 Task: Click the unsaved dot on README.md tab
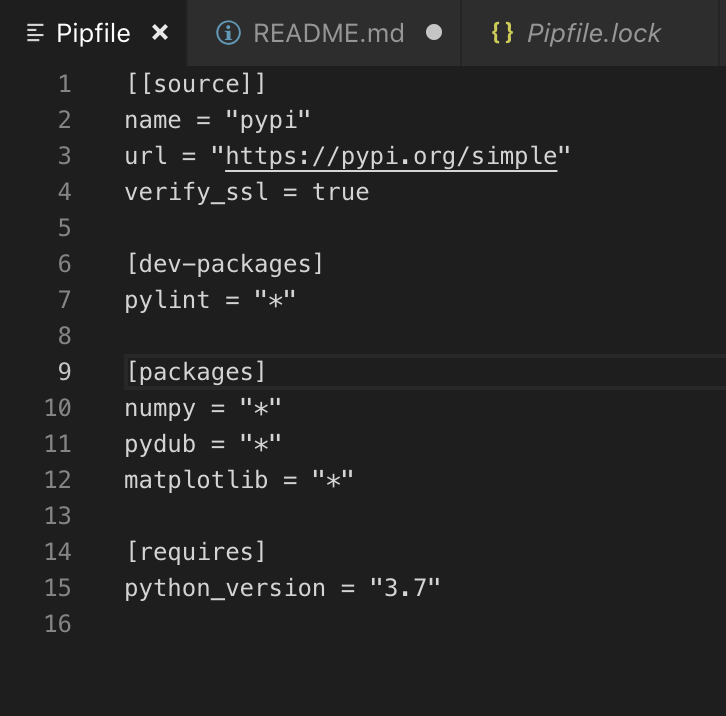[434, 33]
